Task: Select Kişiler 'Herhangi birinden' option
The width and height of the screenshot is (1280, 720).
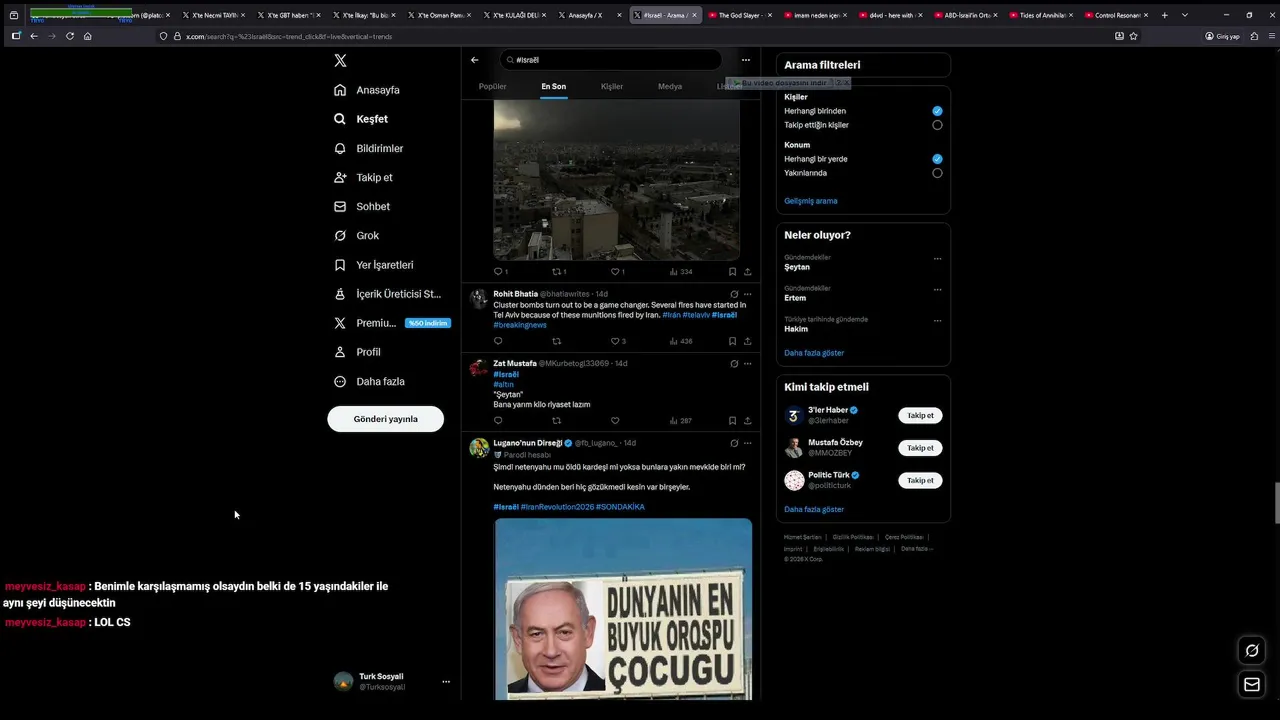Action: (937, 111)
